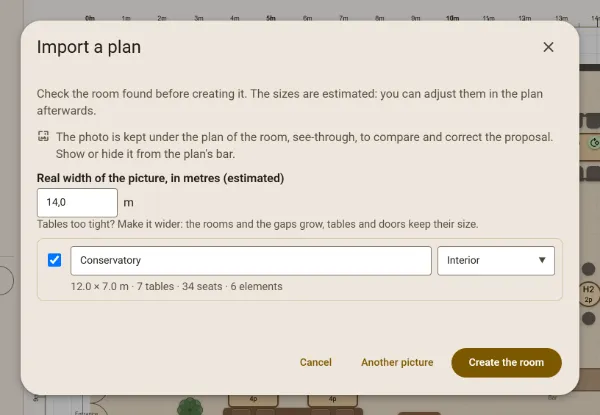The height and width of the screenshot is (415, 600).
Task: Click the 'Tables too tight?' hint text
Action: click(258, 224)
